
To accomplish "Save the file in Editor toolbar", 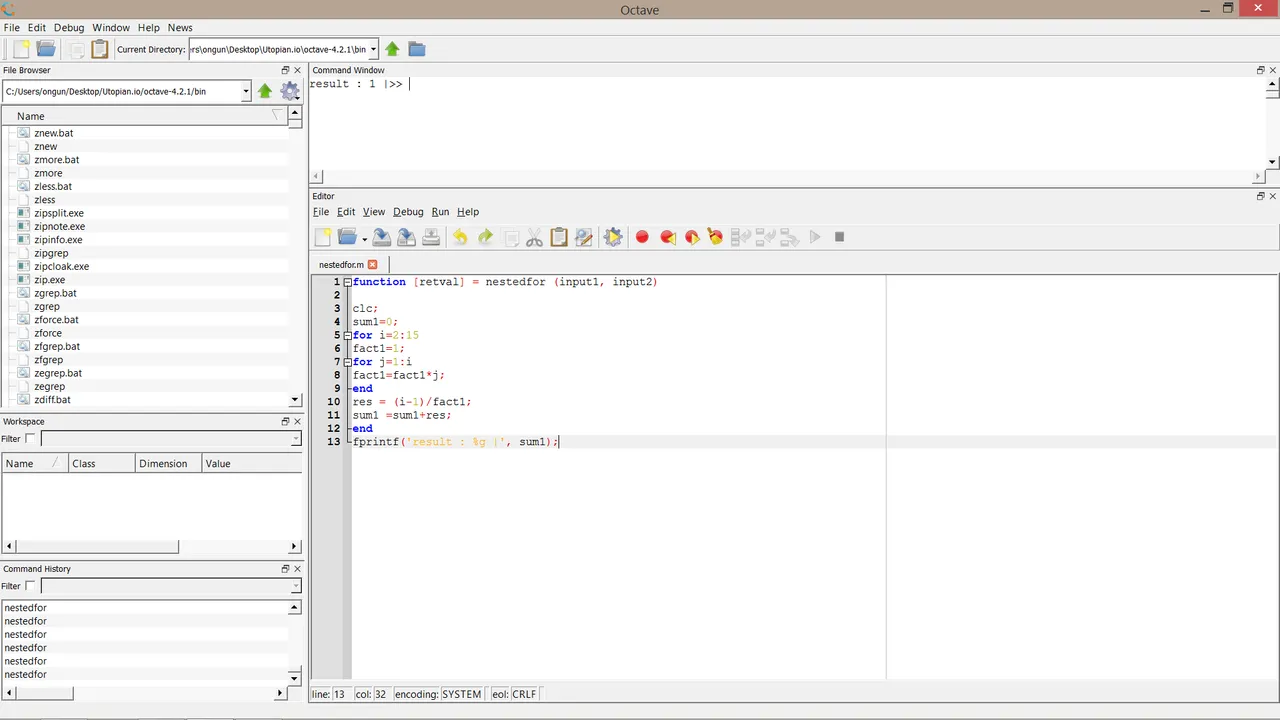I will click(x=382, y=237).
